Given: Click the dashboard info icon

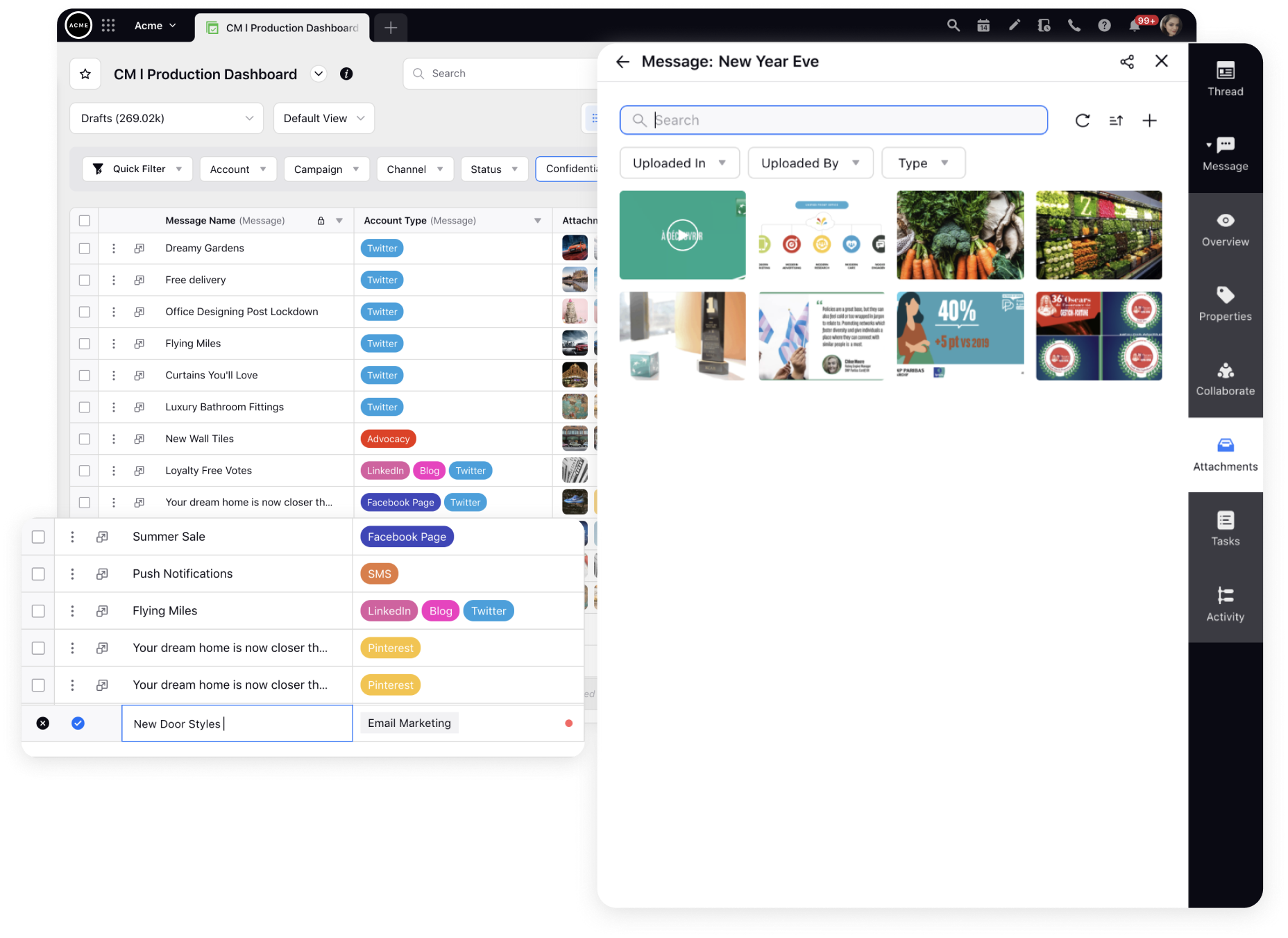Looking at the screenshot, I should coord(346,74).
